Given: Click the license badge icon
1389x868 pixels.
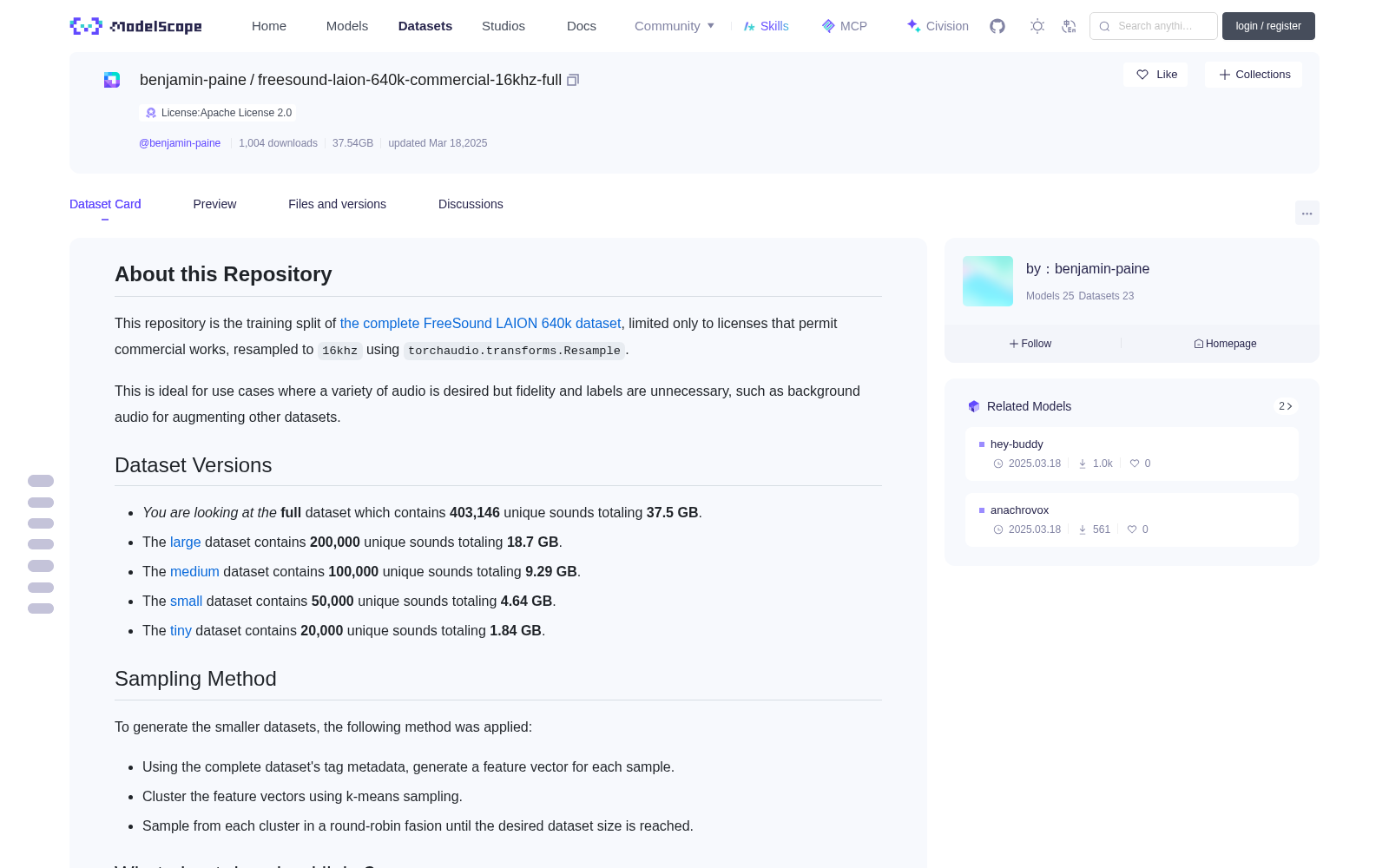Looking at the screenshot, I should coord(151,113).
